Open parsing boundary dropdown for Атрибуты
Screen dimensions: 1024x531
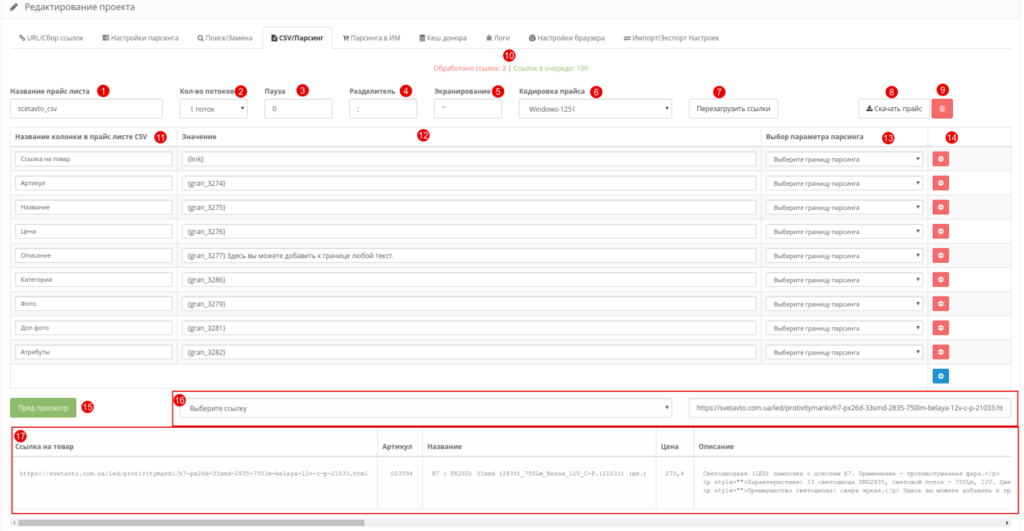(x=844, y=352)
